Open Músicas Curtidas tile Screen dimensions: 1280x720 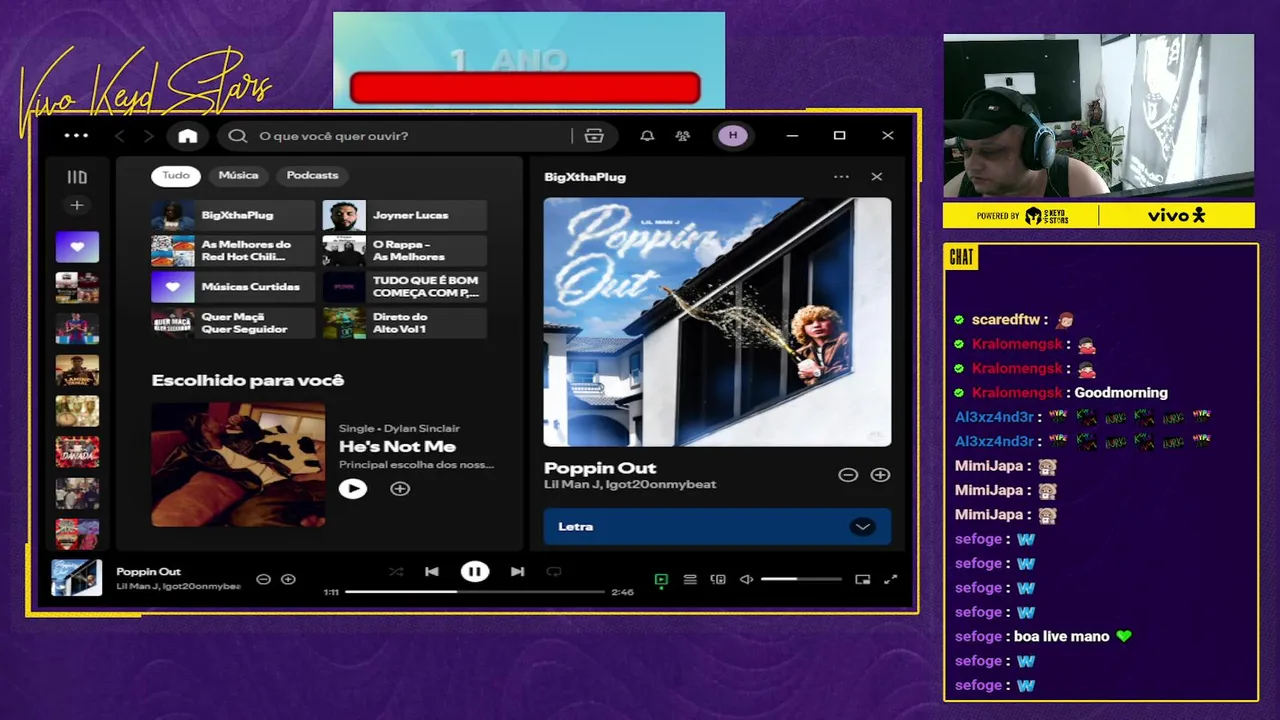point(233,287)
